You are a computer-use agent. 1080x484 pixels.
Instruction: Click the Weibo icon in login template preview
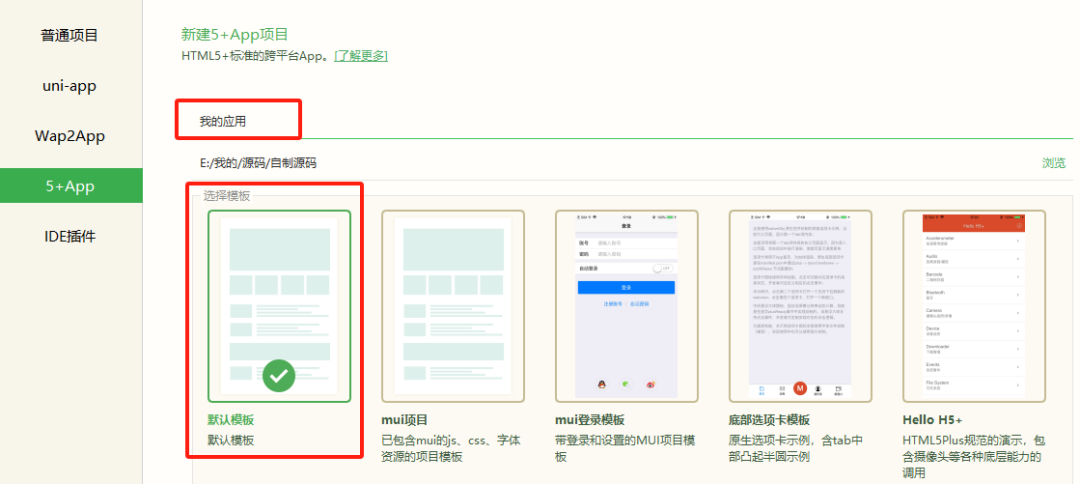(652, 383)
